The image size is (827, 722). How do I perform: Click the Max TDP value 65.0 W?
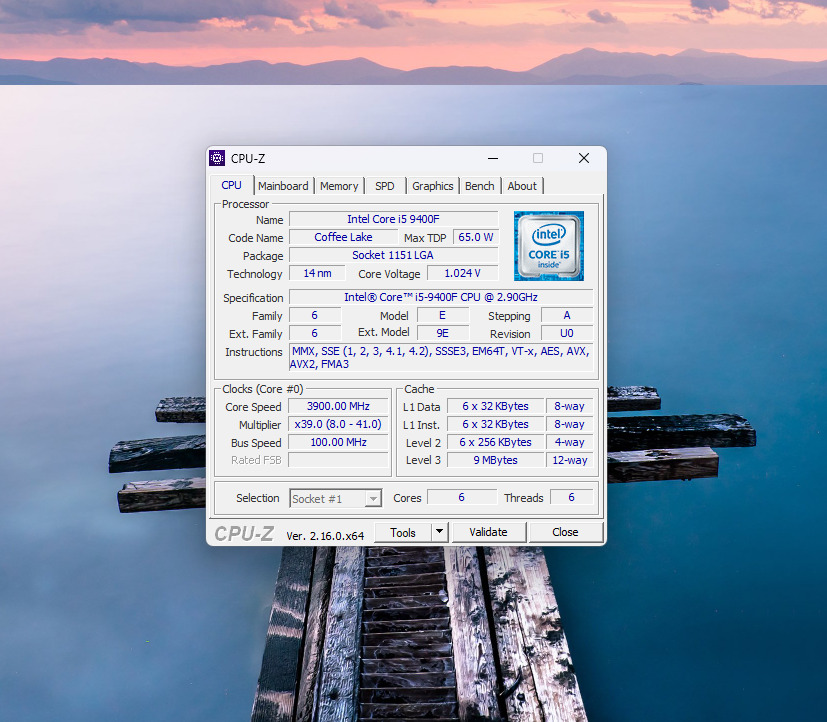476,237
